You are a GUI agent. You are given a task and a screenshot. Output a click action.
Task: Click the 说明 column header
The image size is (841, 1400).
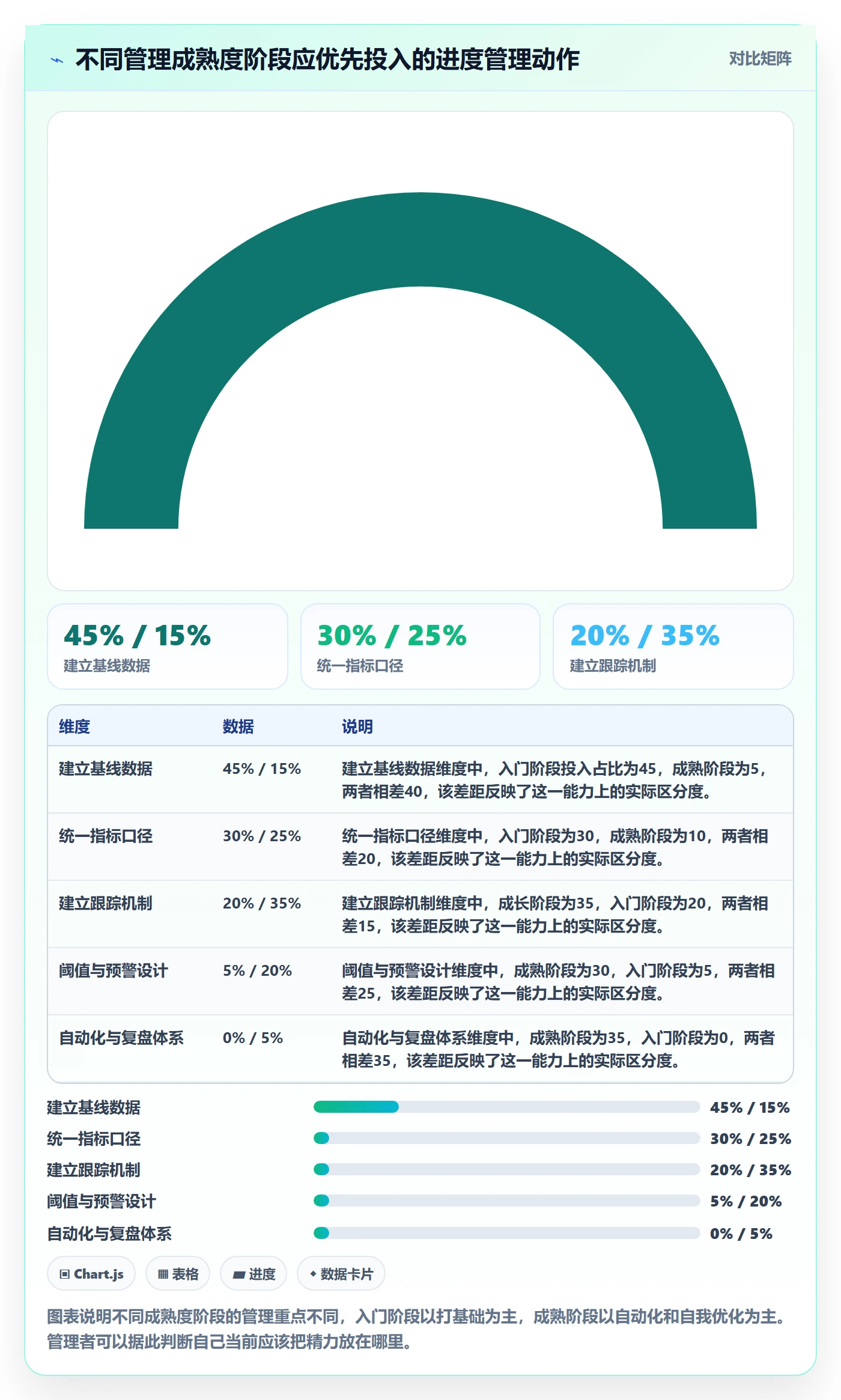[x=357, y=726]
